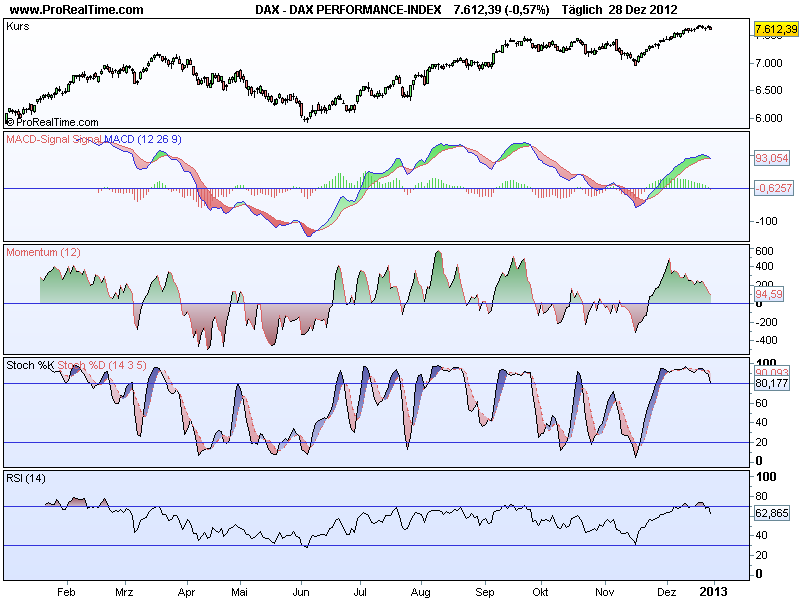Click the Feb time axis label
The height and width of the screenshot is (600, 800).
[66, 592]
